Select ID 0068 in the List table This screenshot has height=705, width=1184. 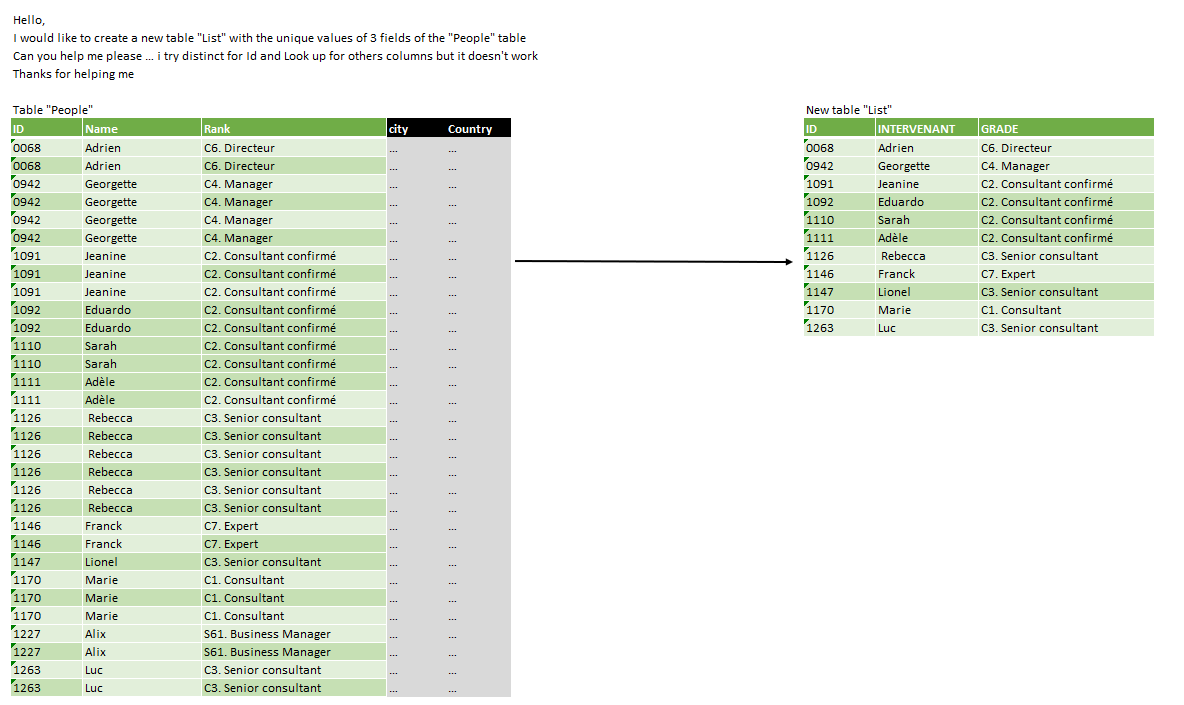840,148
